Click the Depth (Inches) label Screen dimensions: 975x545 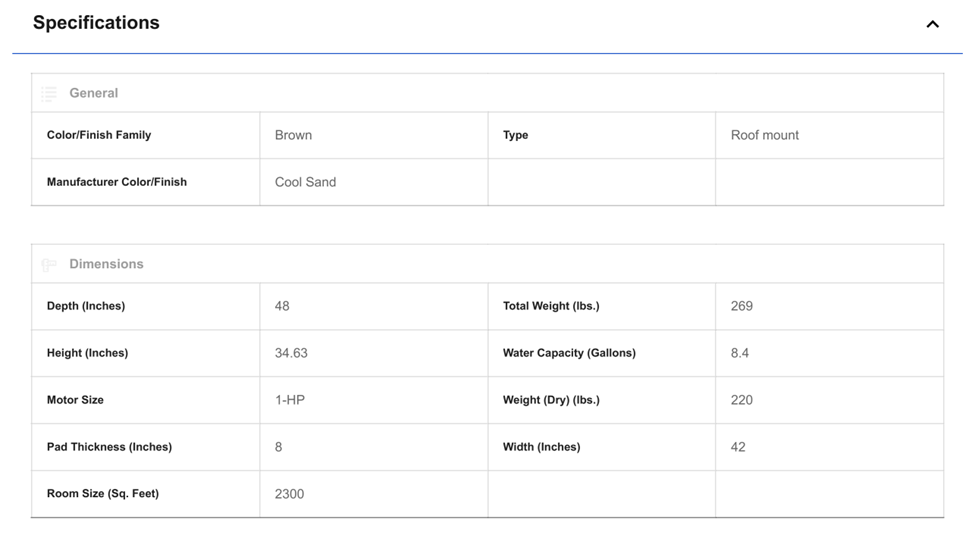click(x=86, y=306)
